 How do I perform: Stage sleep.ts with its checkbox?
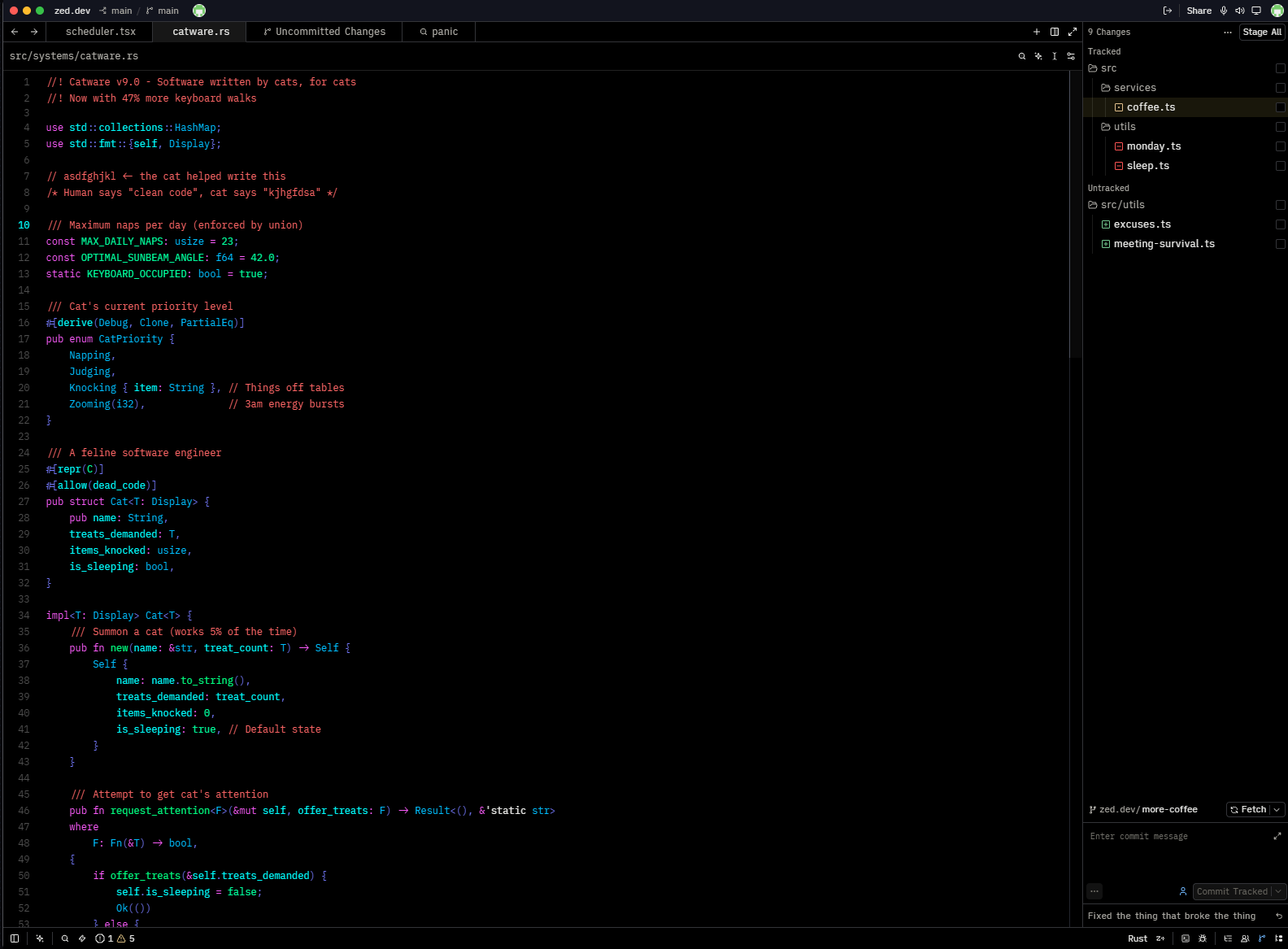1281,166
